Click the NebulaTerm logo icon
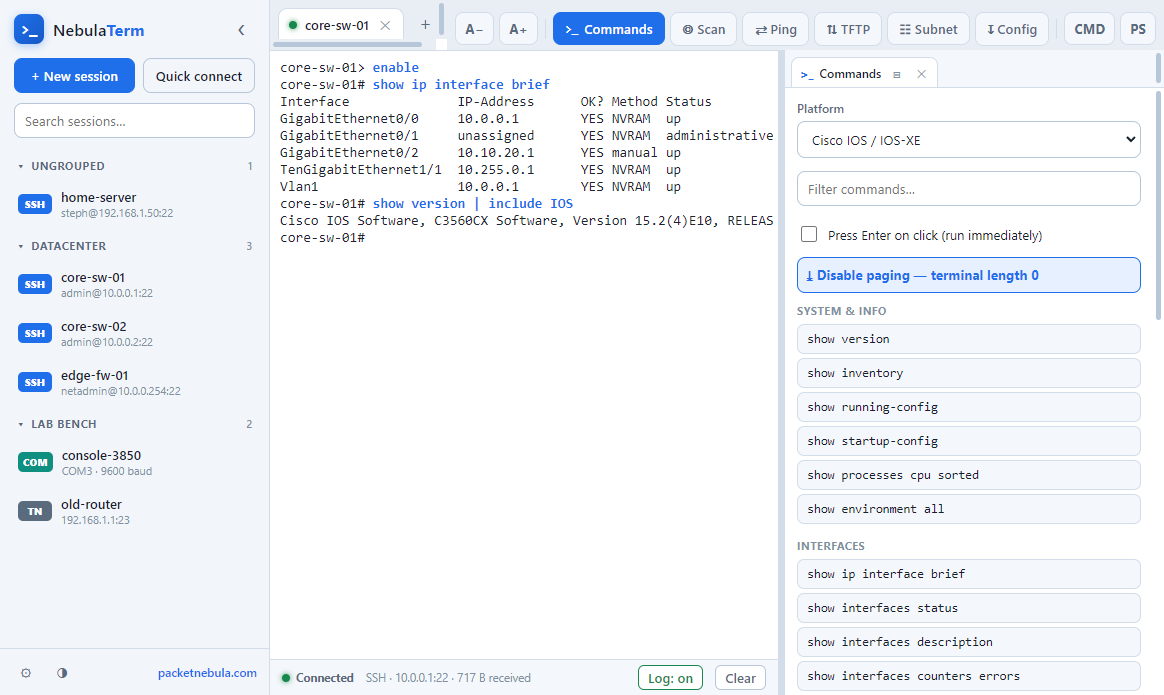The width and height of the screenshot is (1164, 695). click(x=29, y=30)
